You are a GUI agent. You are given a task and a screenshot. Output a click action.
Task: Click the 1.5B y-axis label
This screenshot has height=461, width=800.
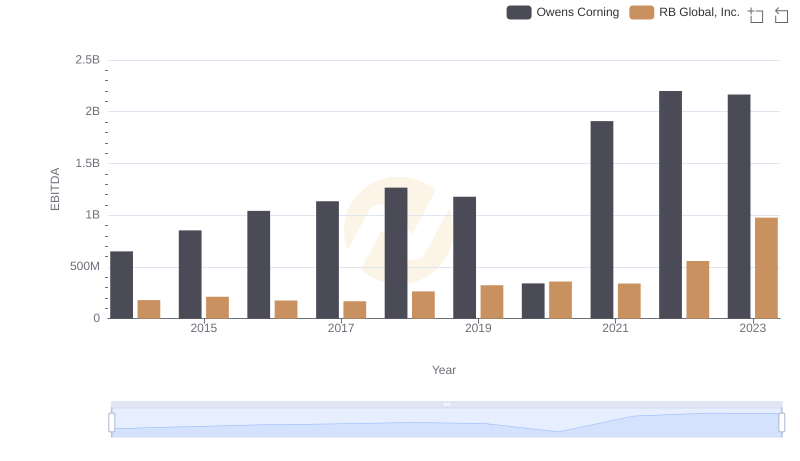point(88,163)
